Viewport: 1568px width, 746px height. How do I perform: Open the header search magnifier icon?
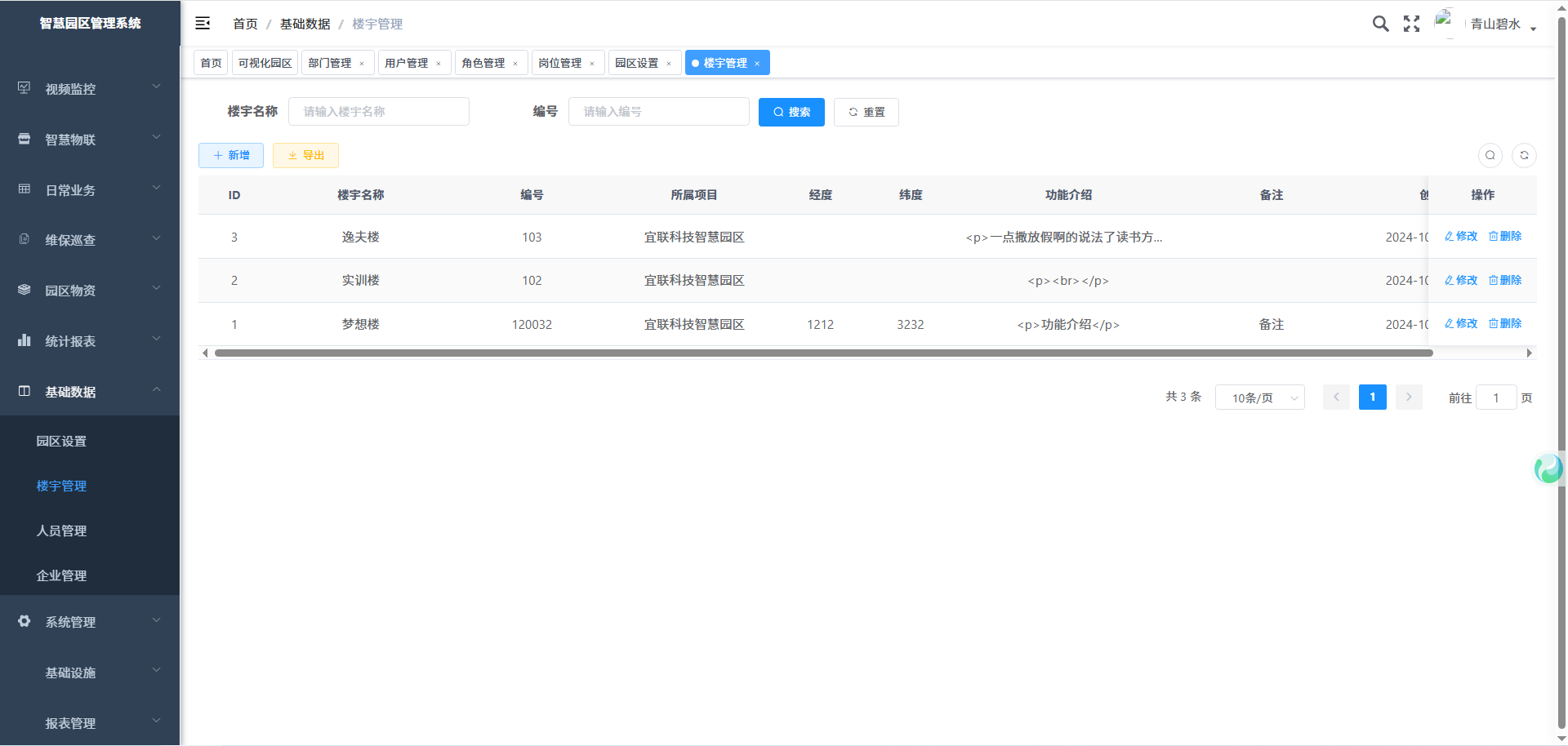tap(1380, 24)
